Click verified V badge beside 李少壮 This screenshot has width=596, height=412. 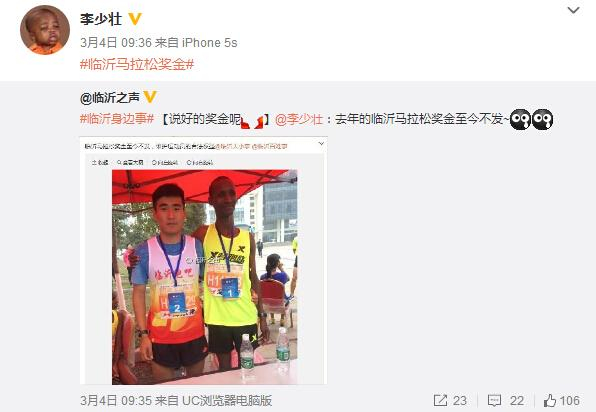pos(135,19)
